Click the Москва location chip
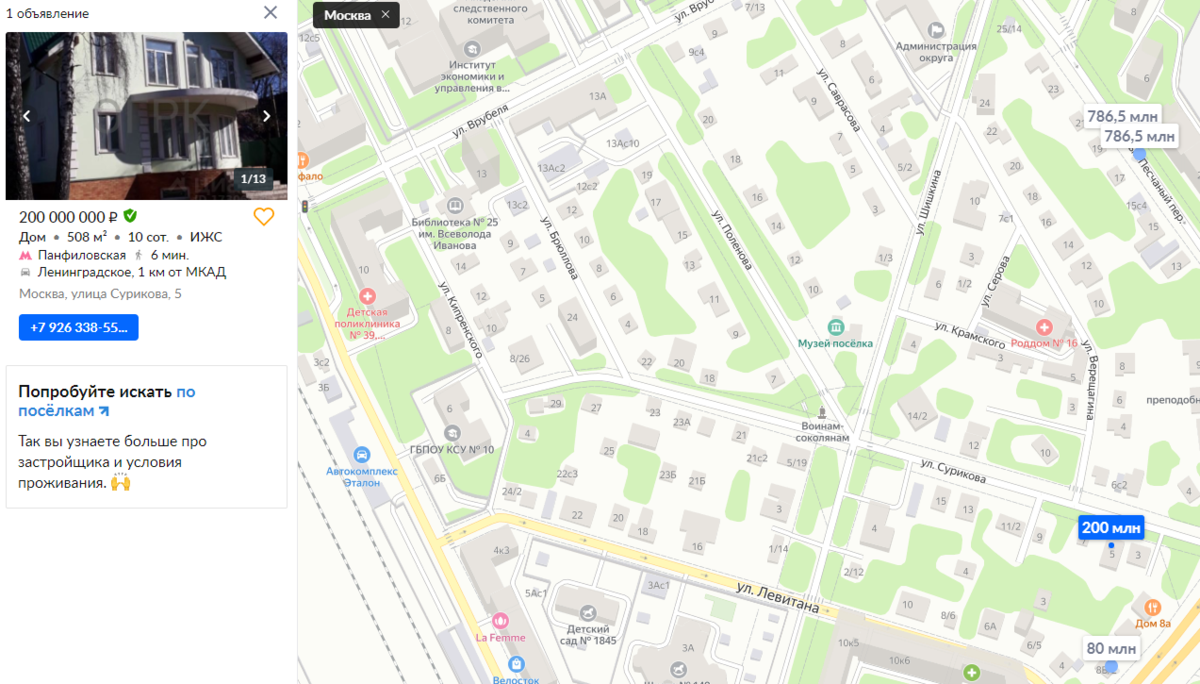The height and width of the screenshot is (684, 1200). pyautogui.click(x=347, y=15)
